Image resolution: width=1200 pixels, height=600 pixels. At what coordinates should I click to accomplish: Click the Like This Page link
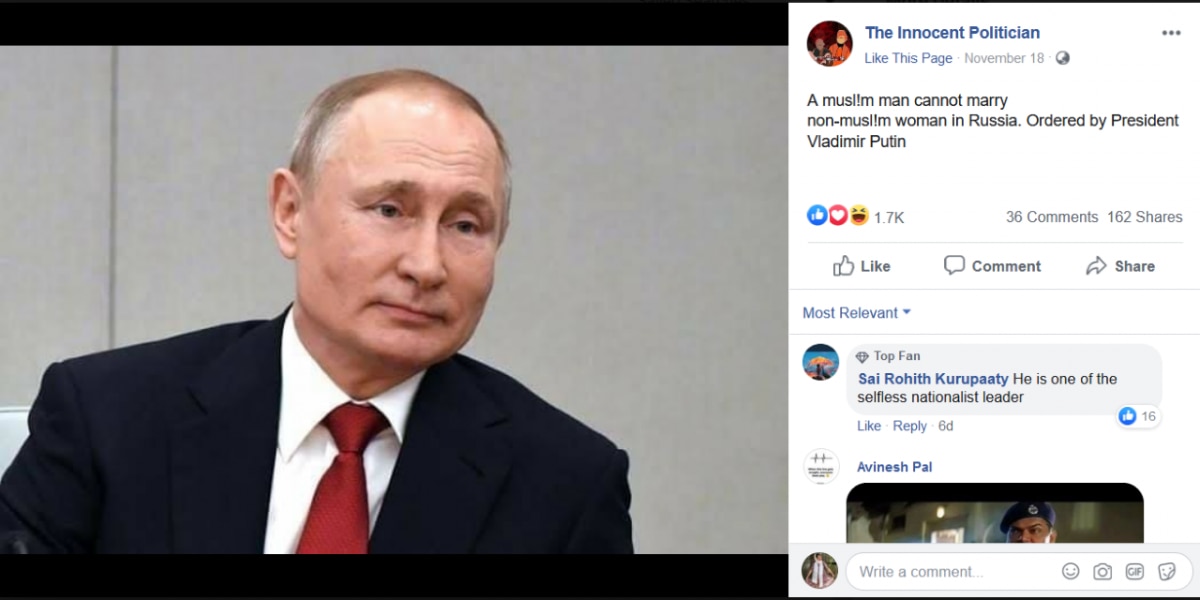coord(908,58)
